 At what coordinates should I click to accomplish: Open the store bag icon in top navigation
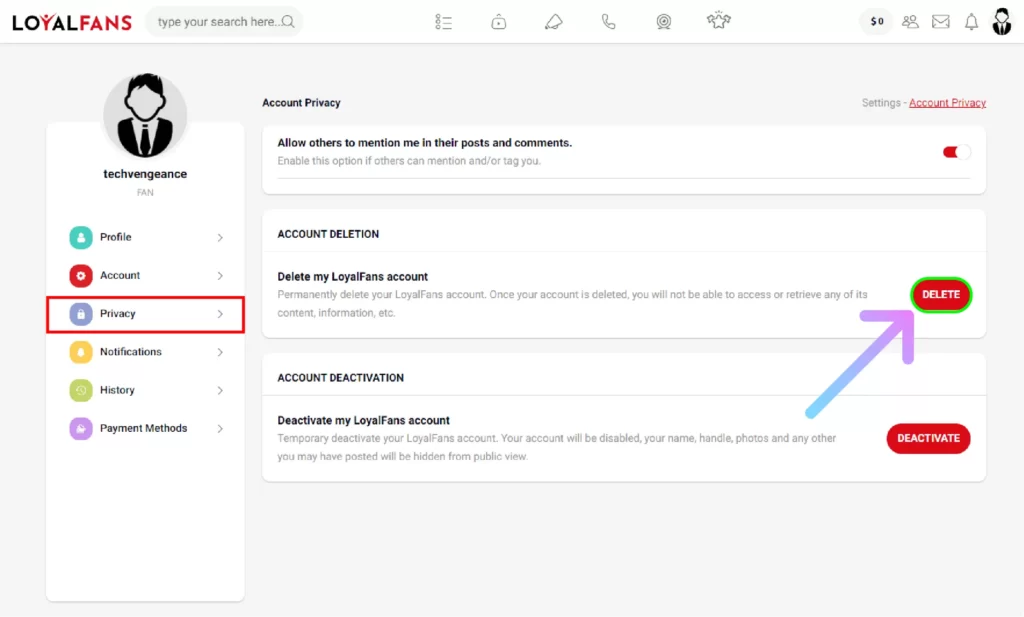tap(498, 22)
